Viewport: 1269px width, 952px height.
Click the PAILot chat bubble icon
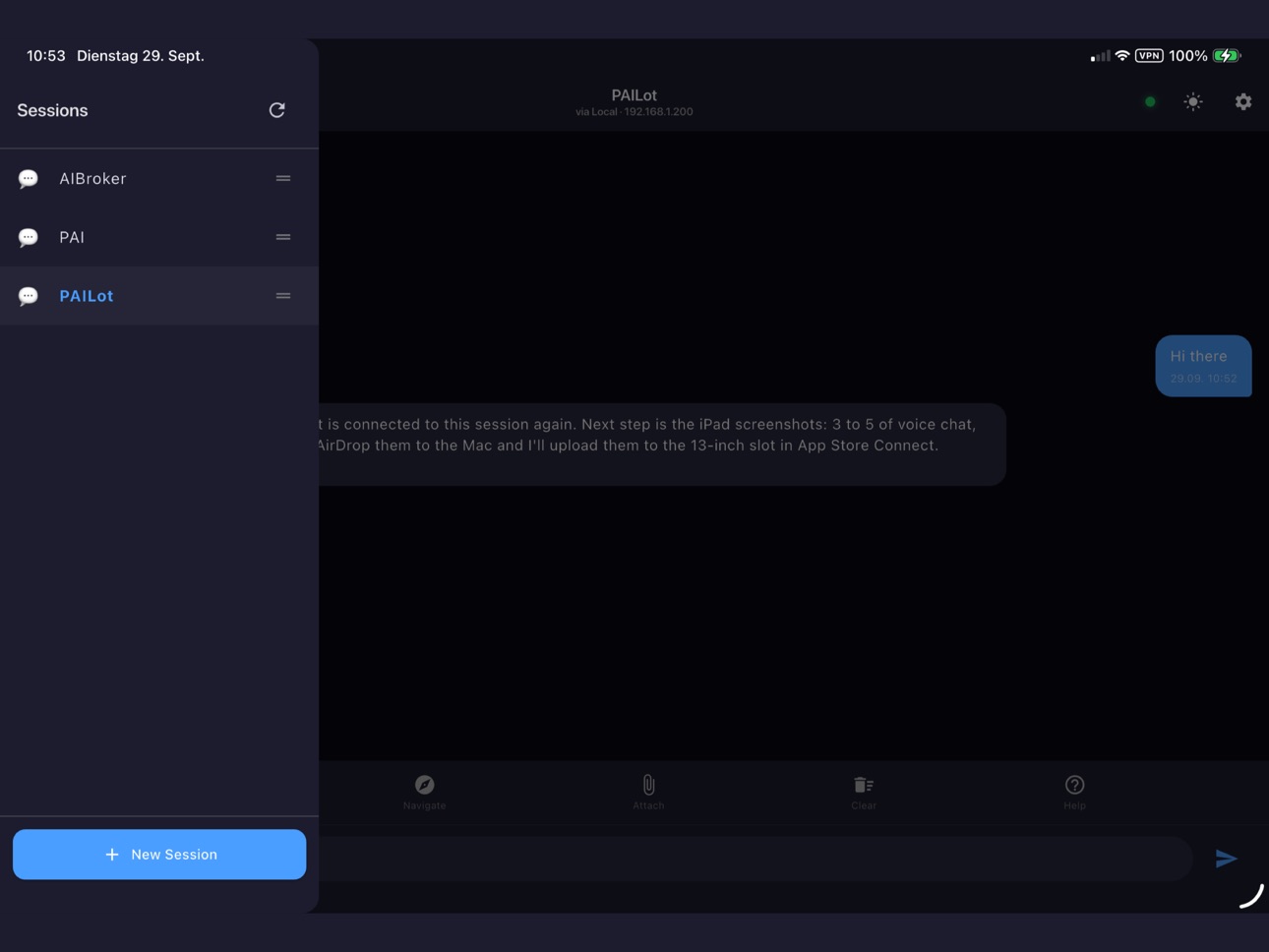click(x=29, y=296)
